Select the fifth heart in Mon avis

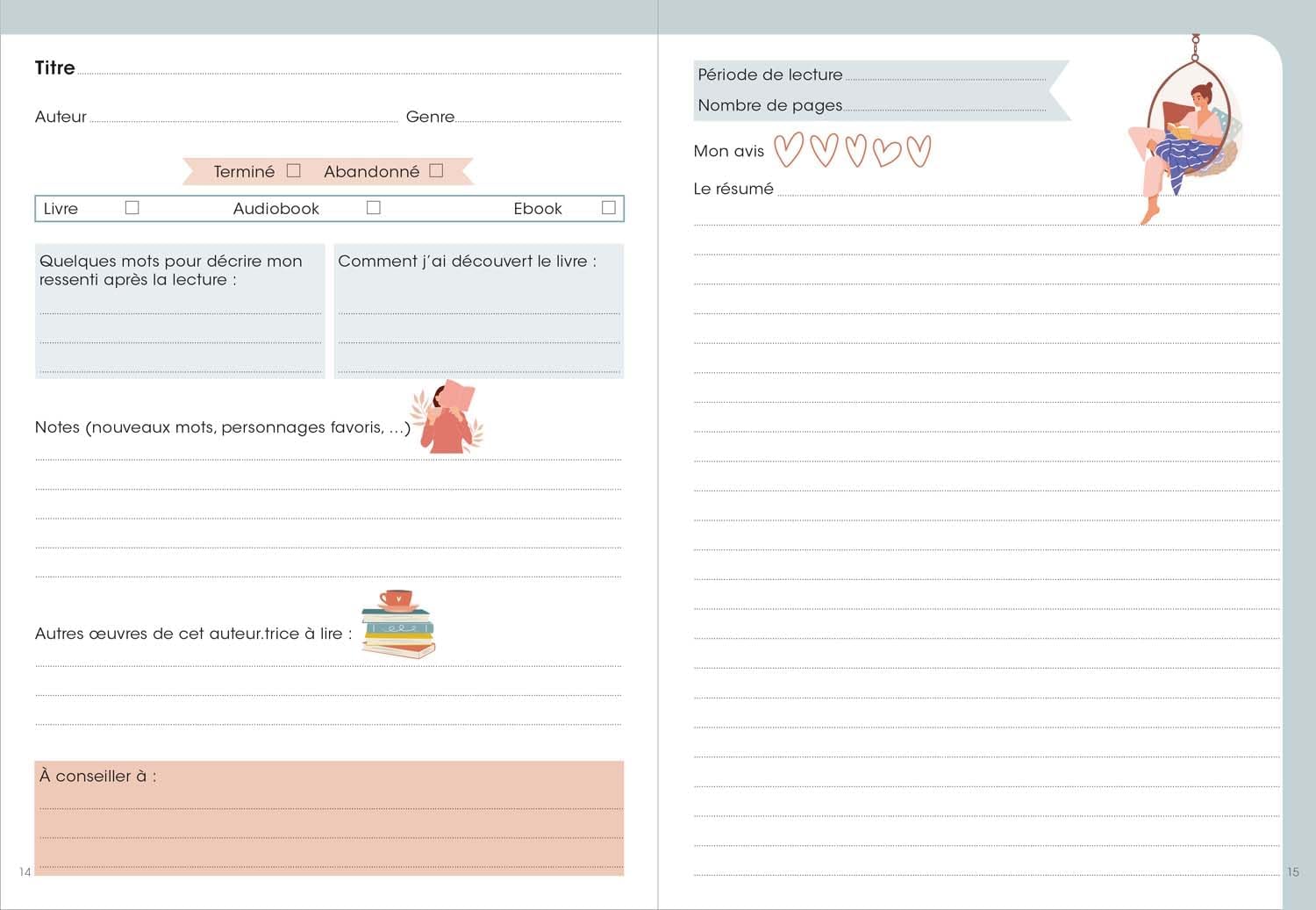(919, 151)
